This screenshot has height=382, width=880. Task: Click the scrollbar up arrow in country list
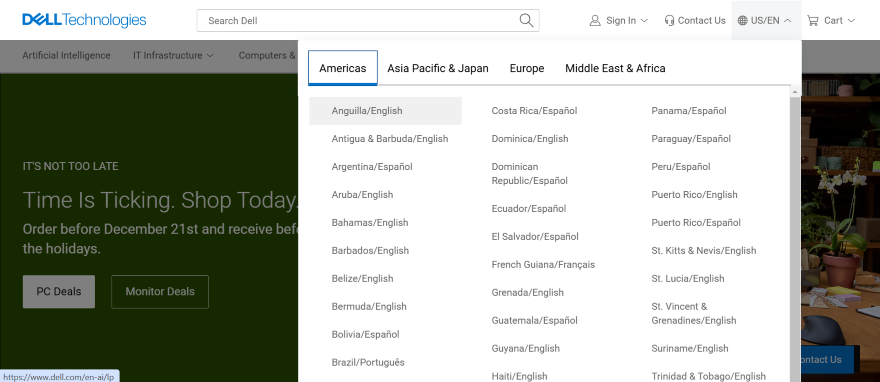click(795, 92)
